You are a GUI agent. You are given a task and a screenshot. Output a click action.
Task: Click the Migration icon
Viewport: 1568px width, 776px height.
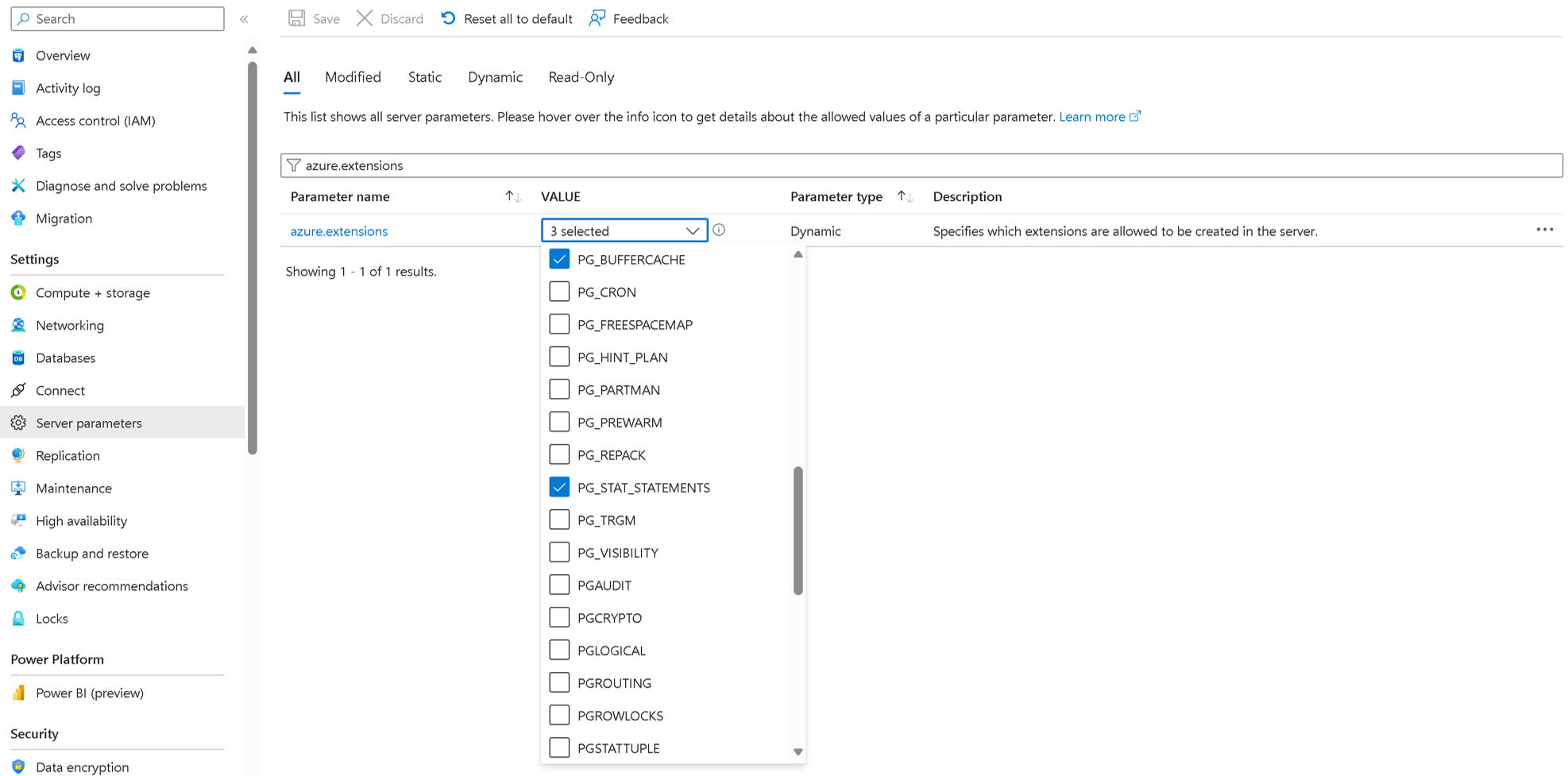click(18, 218)
